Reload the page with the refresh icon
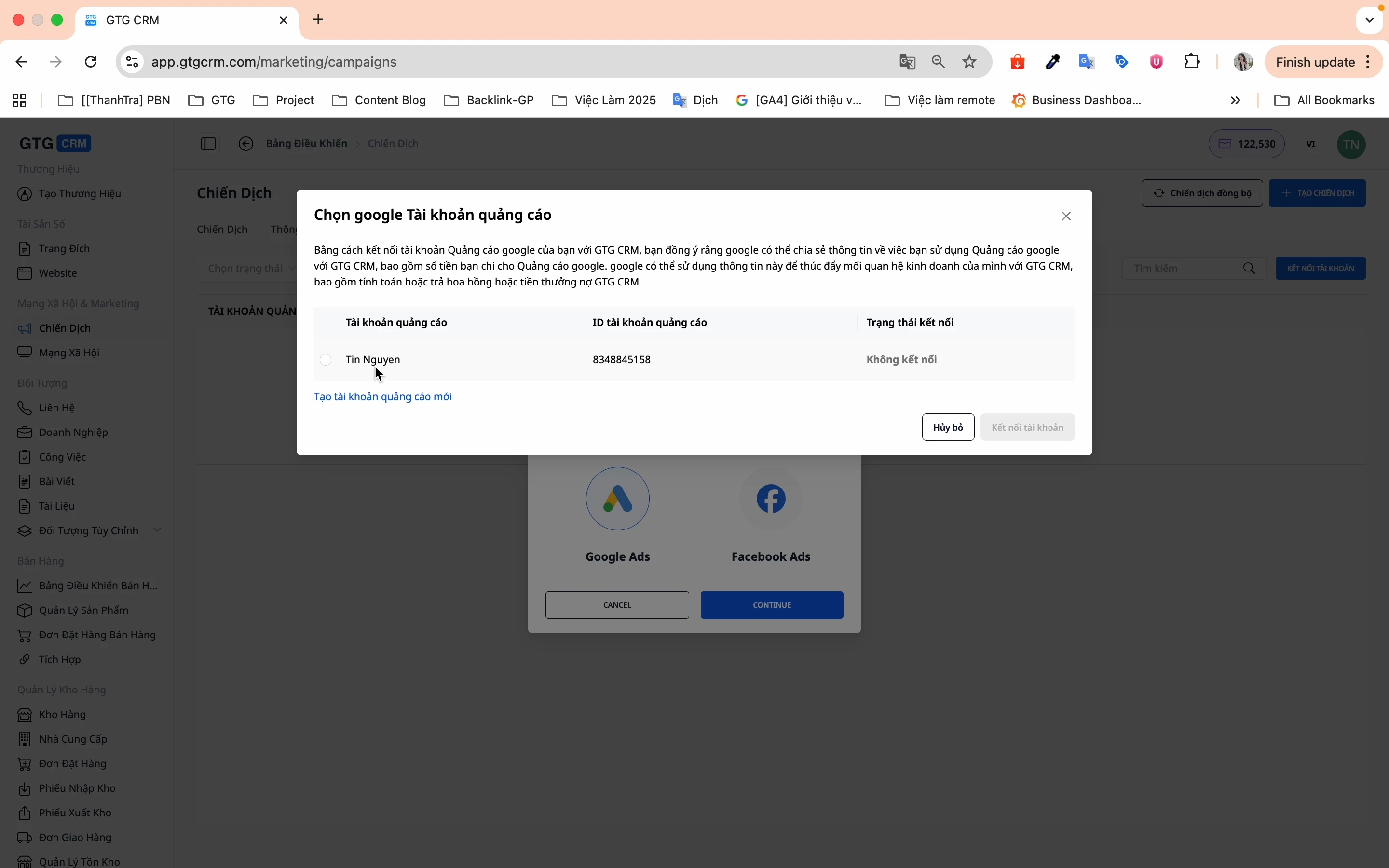Screen dimensions: 1389x868 pos(91,62)
